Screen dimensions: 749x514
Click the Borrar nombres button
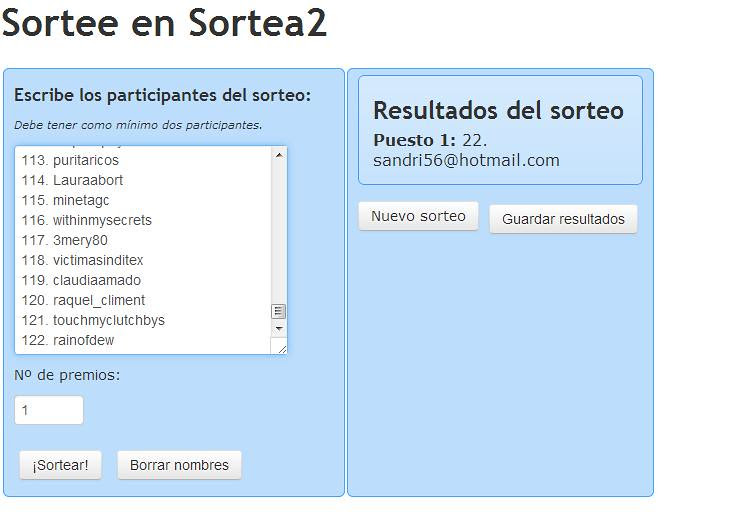tap(179, 465)
